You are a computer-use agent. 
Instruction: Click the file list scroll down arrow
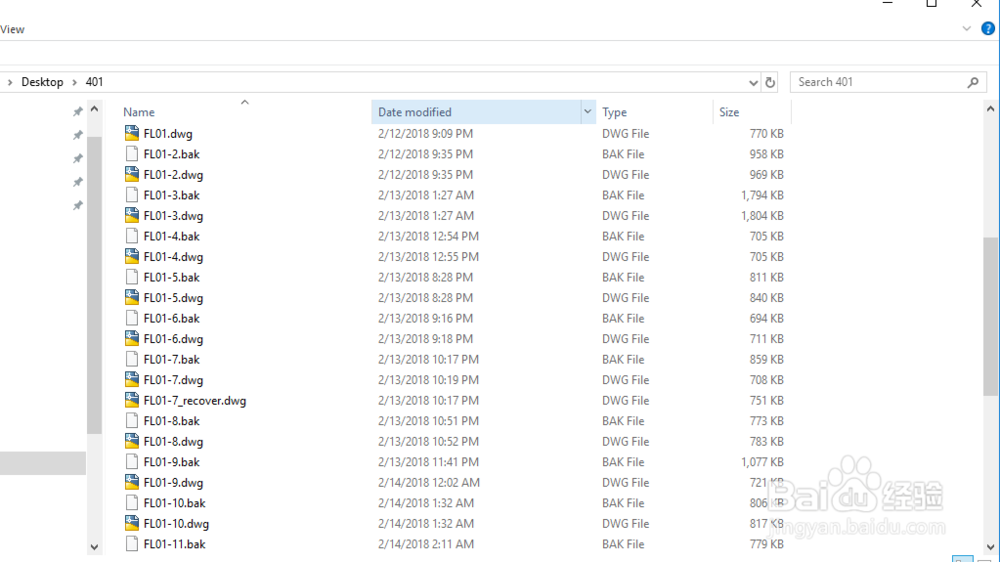pos(990,547)
